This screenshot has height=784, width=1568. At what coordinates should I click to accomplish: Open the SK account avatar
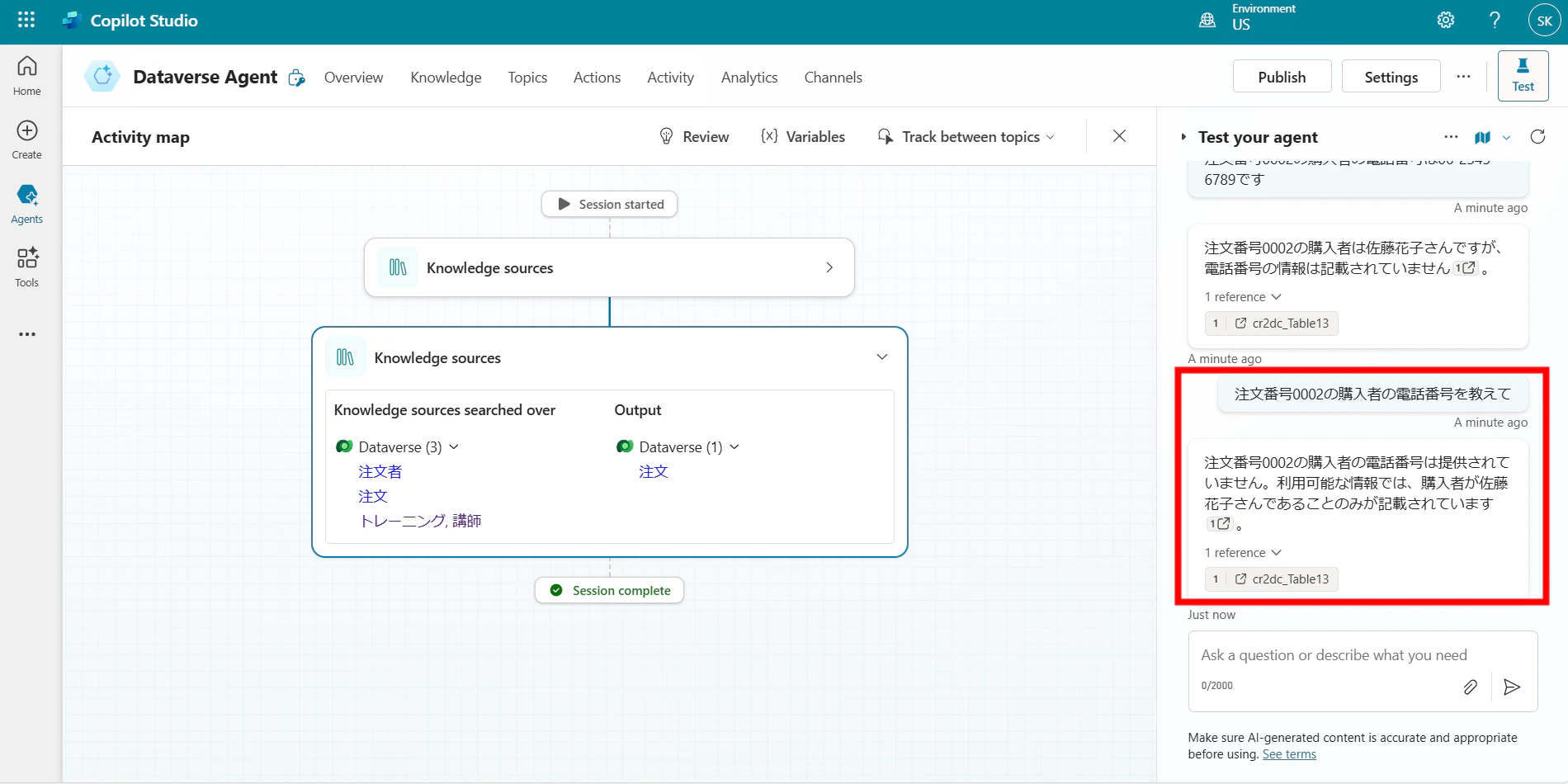click(x=1544, y=20)
